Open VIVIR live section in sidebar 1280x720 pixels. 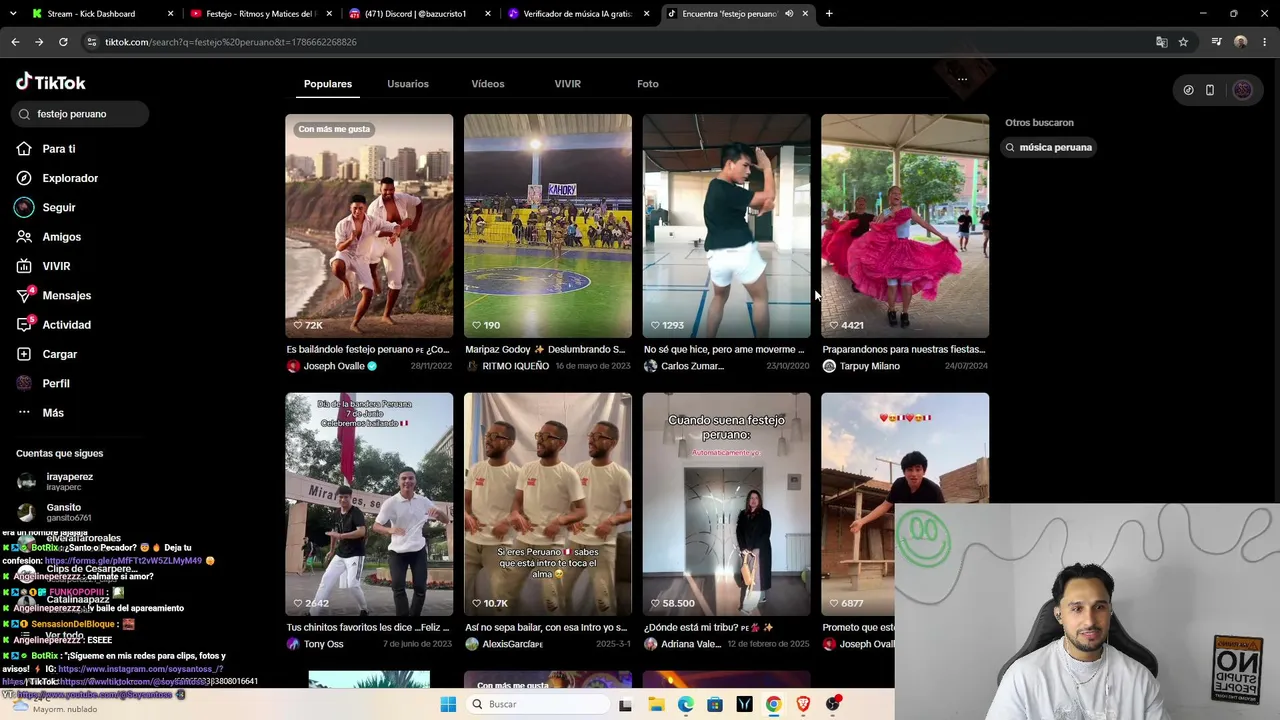(56, 266)
